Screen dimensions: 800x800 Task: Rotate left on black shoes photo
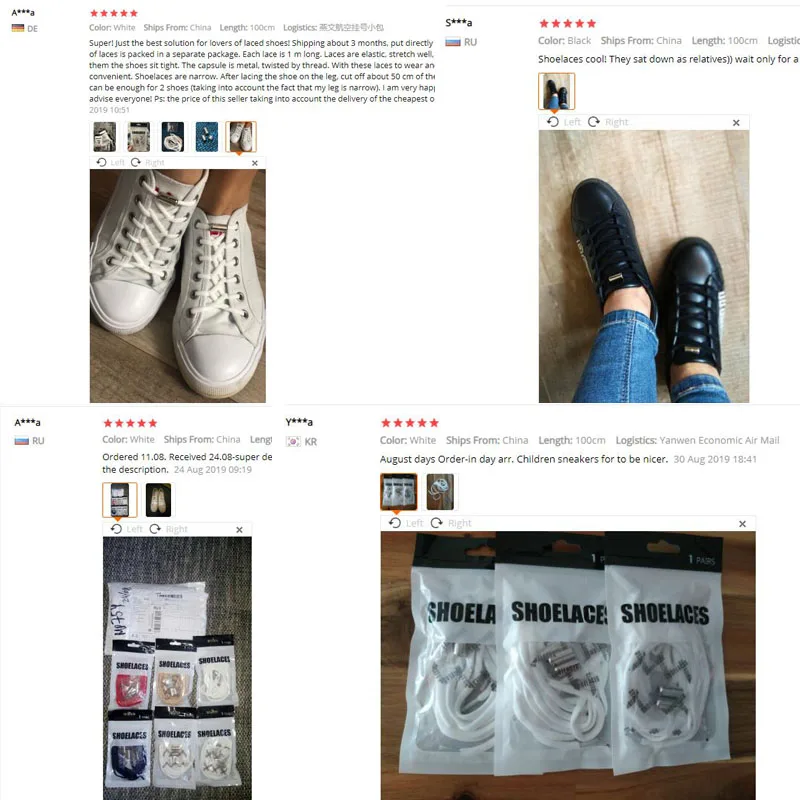(564, 122)
